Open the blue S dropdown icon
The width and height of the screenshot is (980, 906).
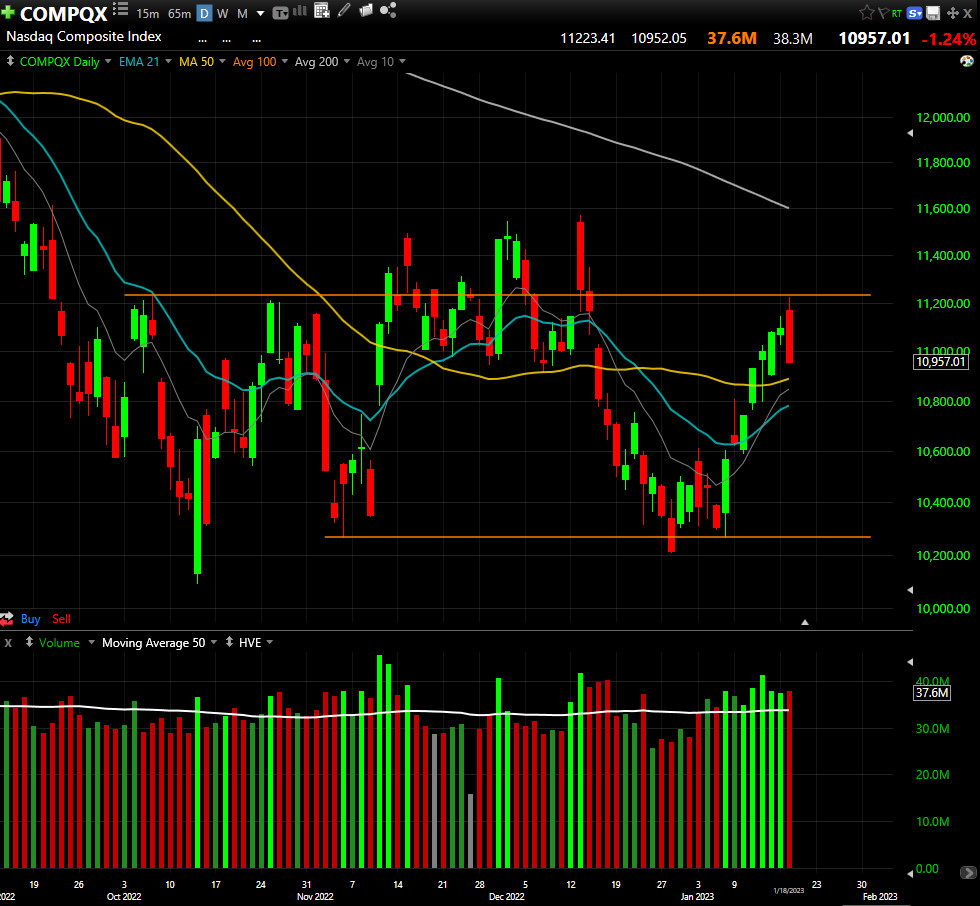click(914, 13)
